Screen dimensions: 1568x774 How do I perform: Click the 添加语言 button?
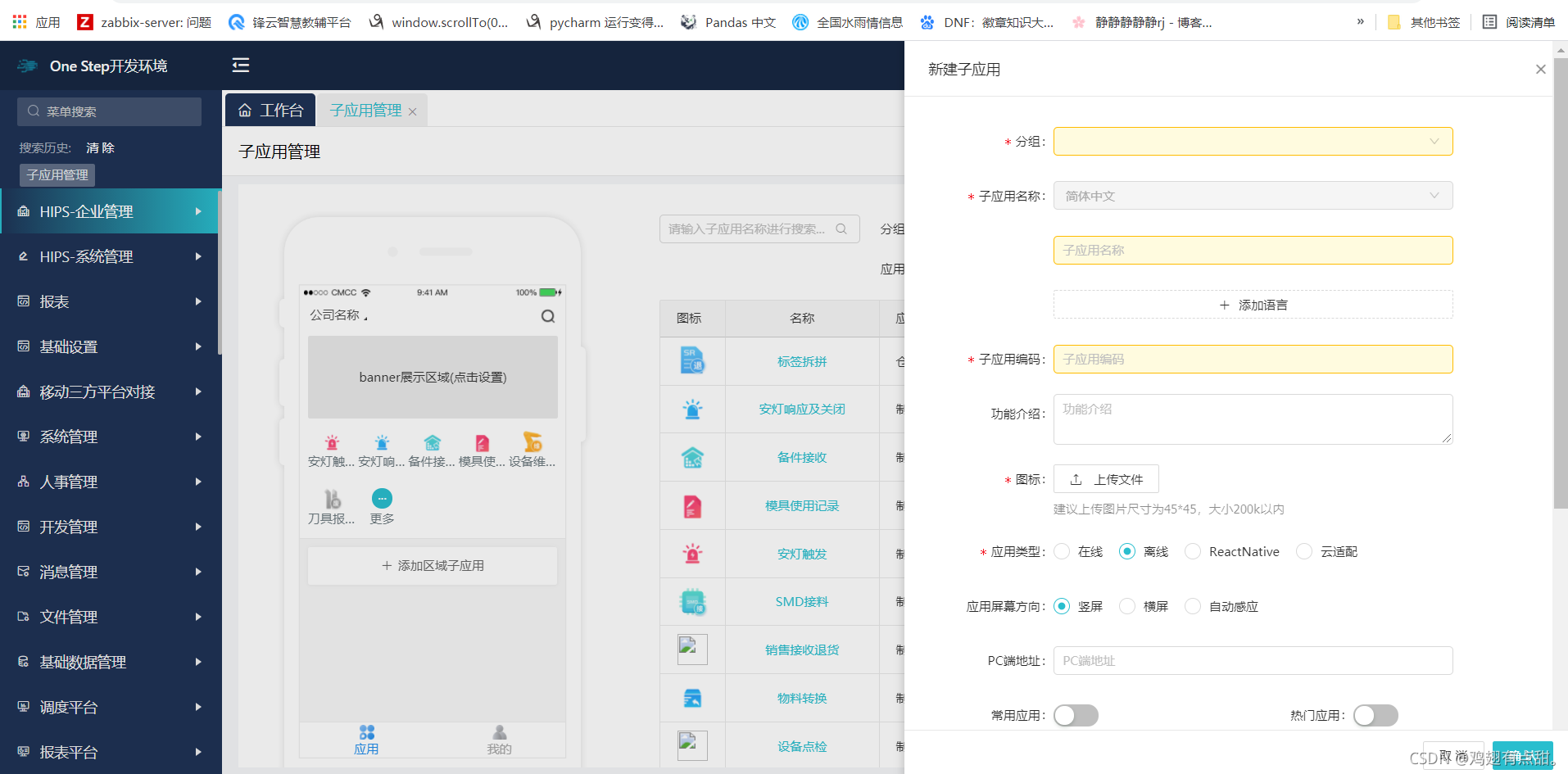point(1253,305)
